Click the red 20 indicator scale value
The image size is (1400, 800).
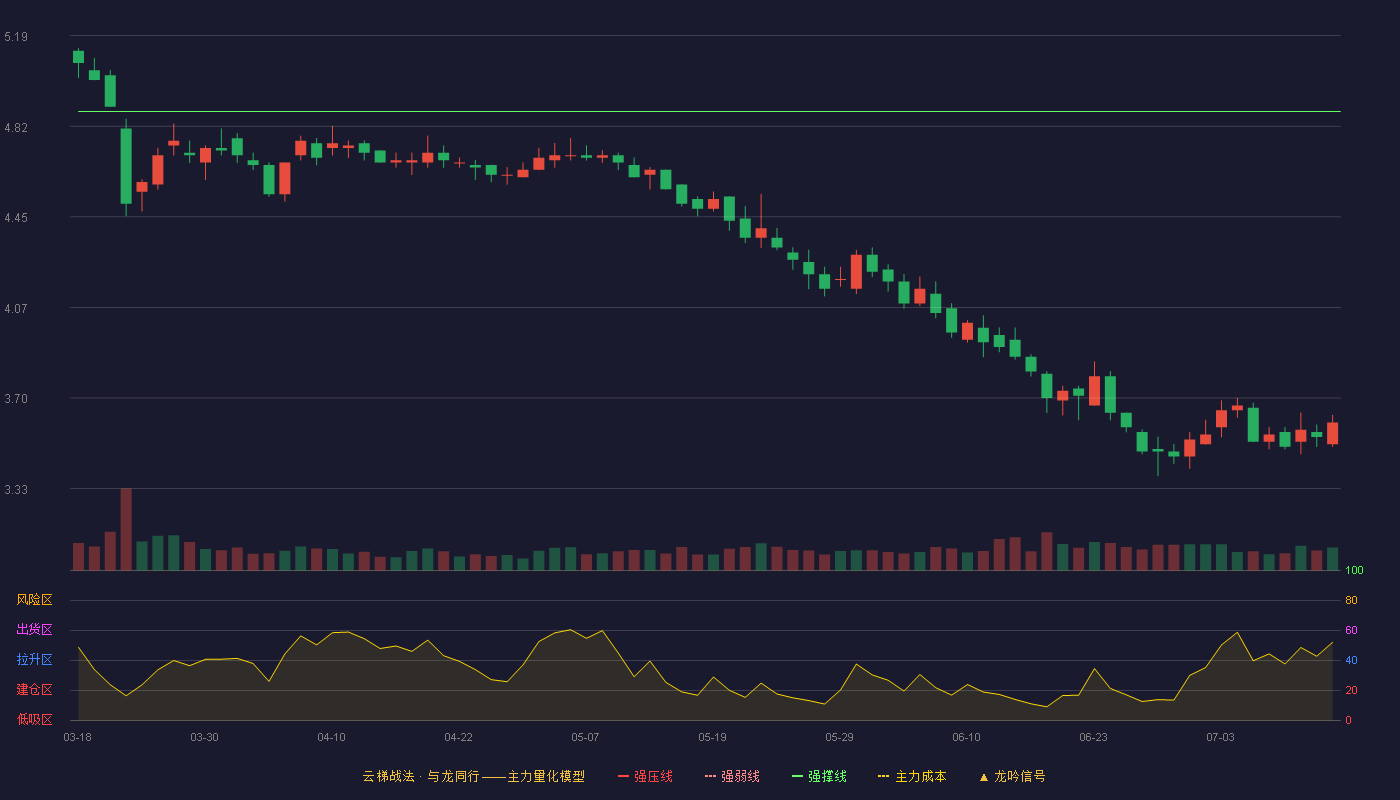click(1351, 691)
